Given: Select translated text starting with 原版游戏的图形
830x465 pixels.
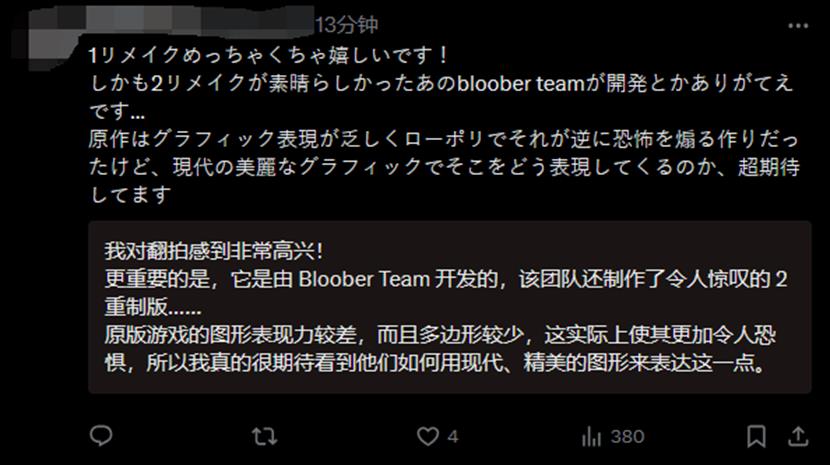Looking at the screenshot, I should [x=440, y=349].
